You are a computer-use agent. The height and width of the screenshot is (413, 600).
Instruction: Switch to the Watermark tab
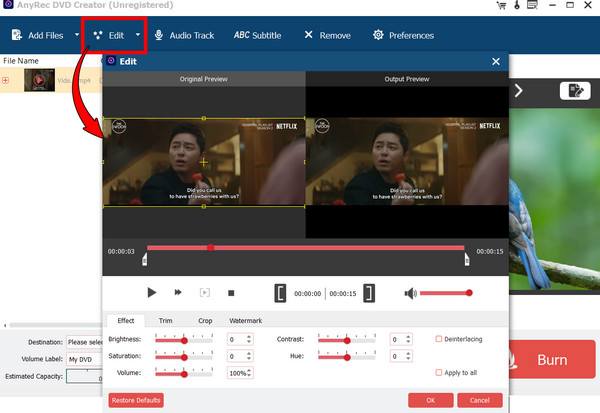coord(246,320)
